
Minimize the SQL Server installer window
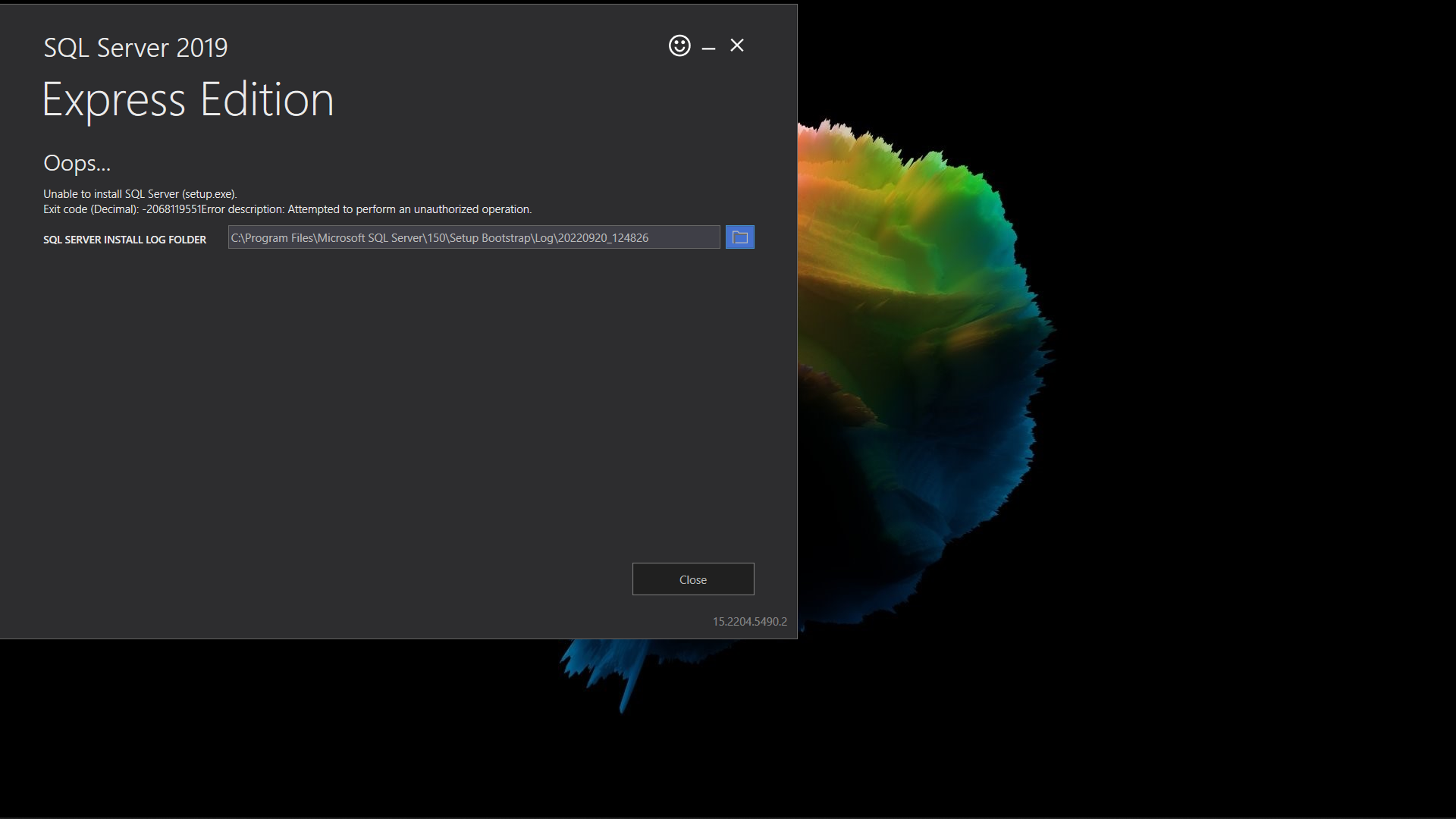[708, 47]
